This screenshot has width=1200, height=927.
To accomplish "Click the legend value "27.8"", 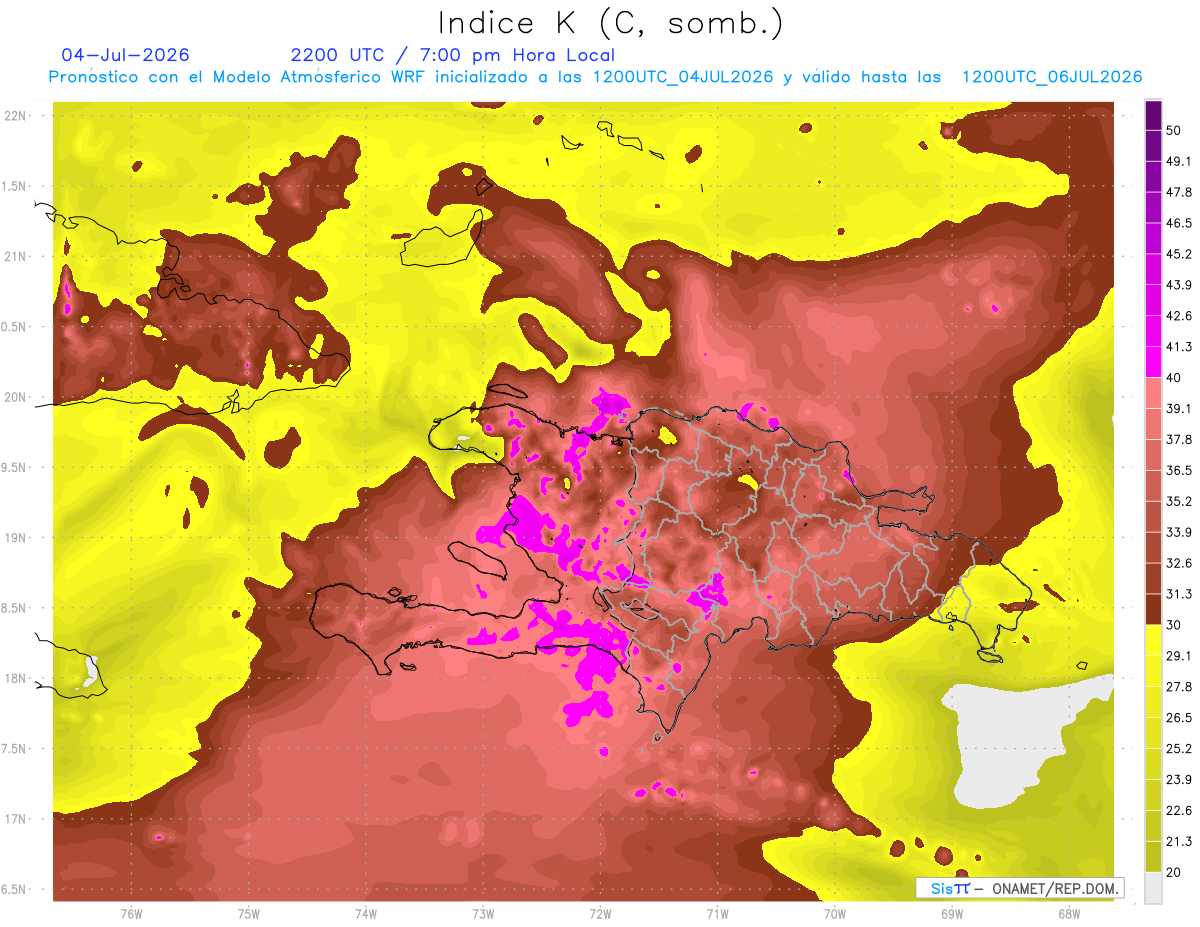I will (1178, 687).
